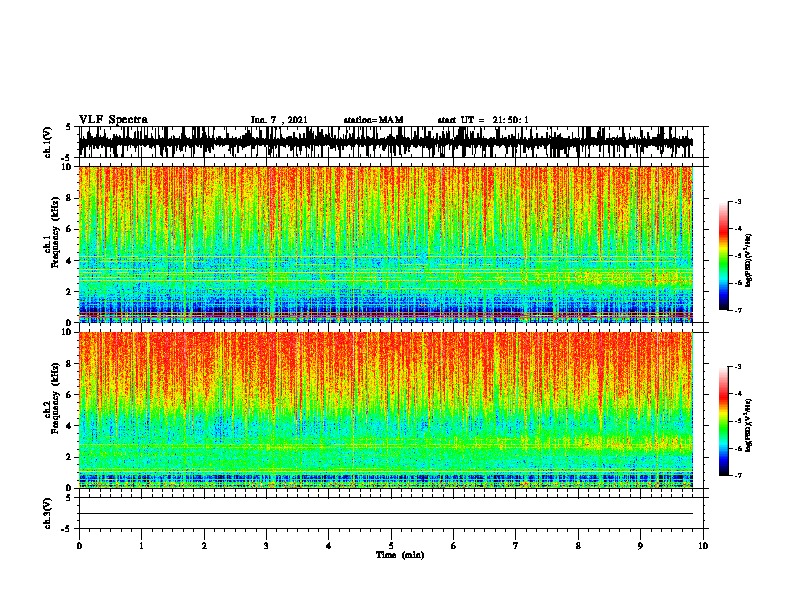Click time axis tick label "1"
Screen dimensions: 792x612
pos(141,546)
